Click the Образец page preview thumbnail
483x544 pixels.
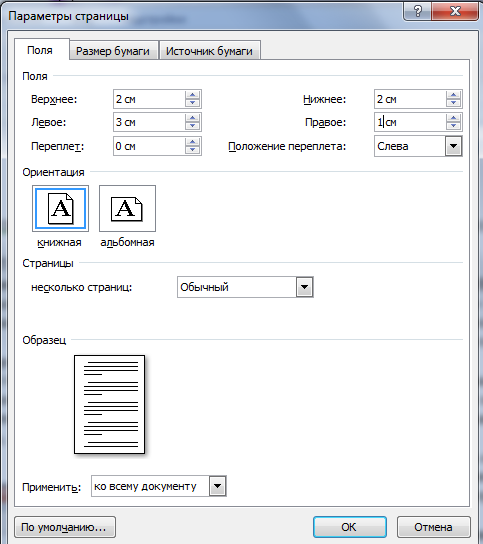(109, 404)
